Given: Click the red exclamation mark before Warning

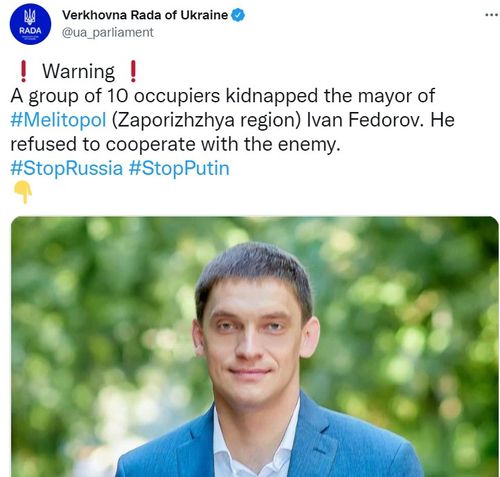Looking at the screenshot, I should (23, 71).
